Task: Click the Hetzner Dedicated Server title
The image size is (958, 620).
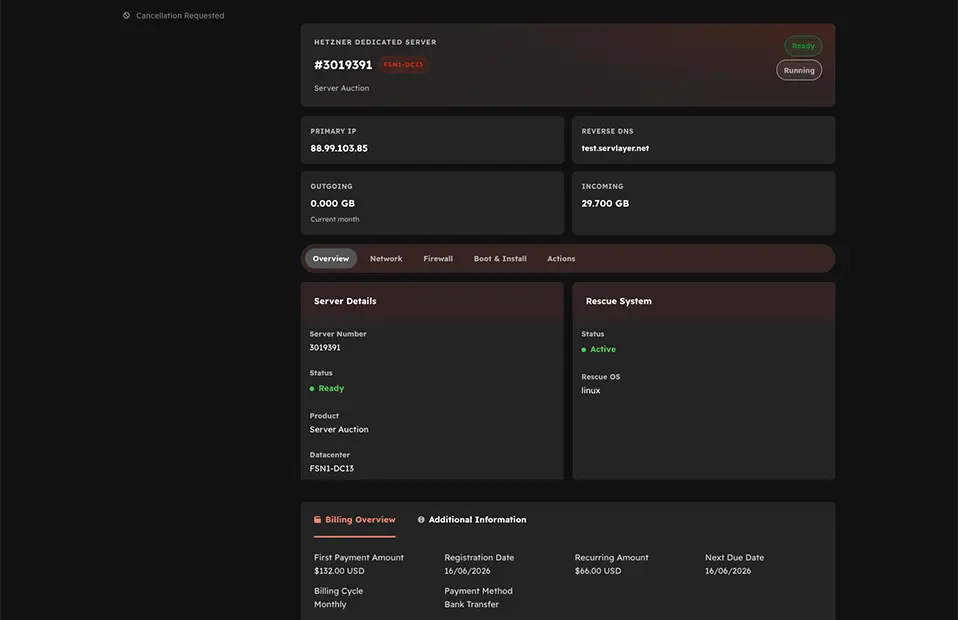Action: point(375,42)
